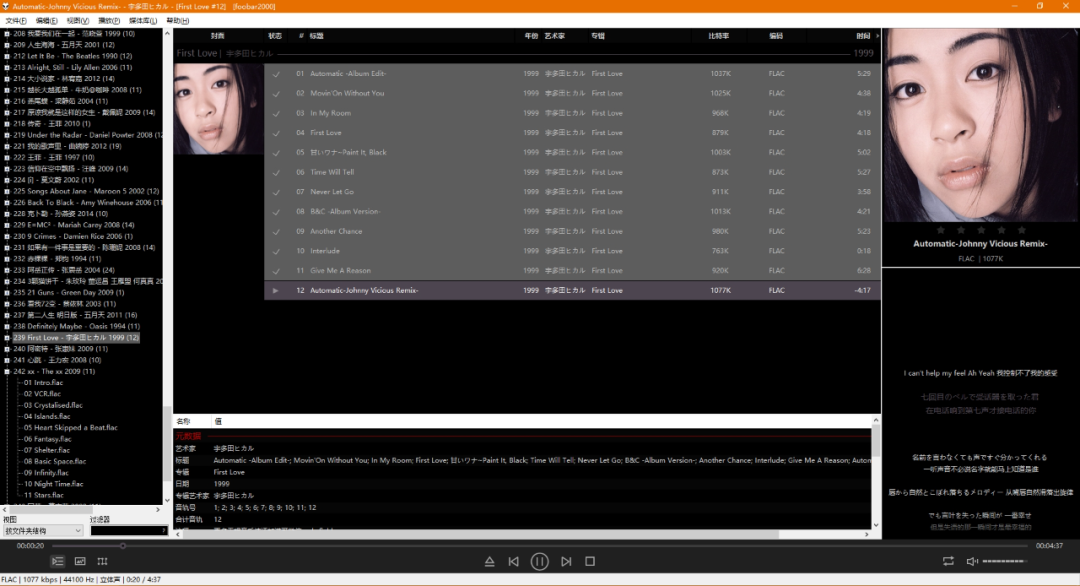Image resolution: width=1080 pixels, height=586 pixels.
Task: Toggle the playlist view icon in bottom-left
Action: pos(58,561)
